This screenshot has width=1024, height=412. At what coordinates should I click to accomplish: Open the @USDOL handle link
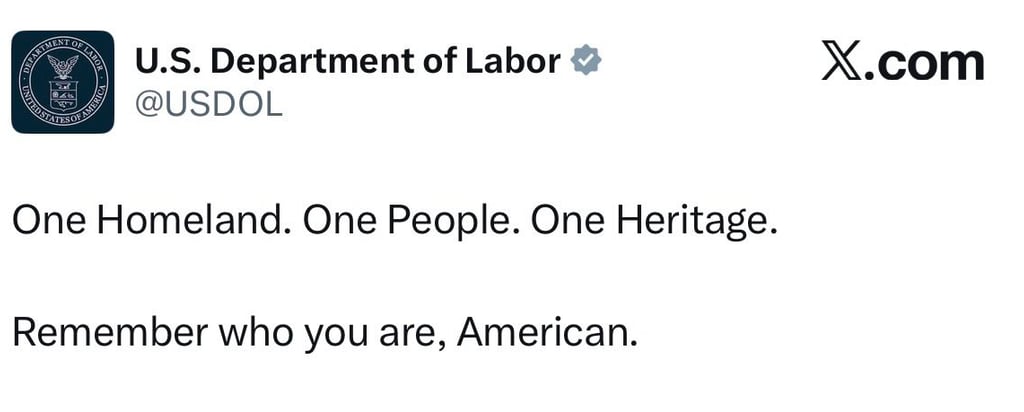tap(209, 104)
